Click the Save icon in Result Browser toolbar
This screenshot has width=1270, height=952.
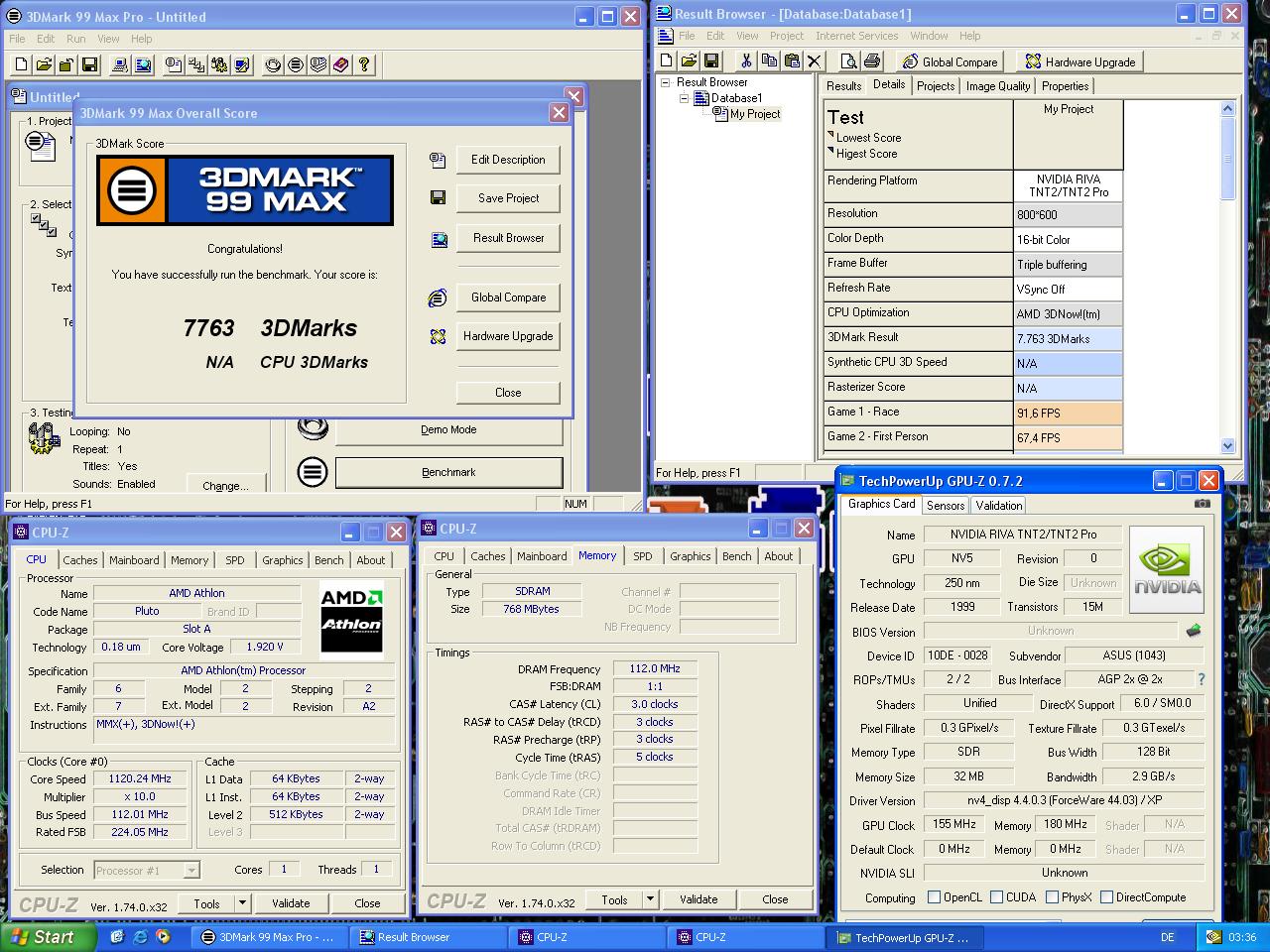pos(711,61)
